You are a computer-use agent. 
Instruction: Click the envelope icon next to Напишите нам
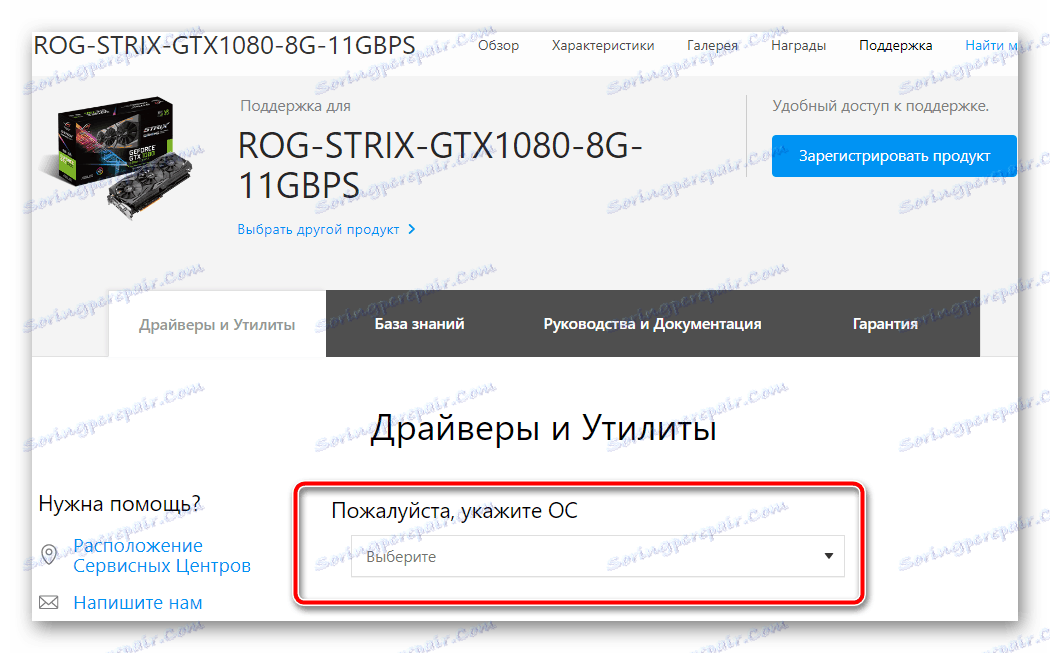coord(49,602)
